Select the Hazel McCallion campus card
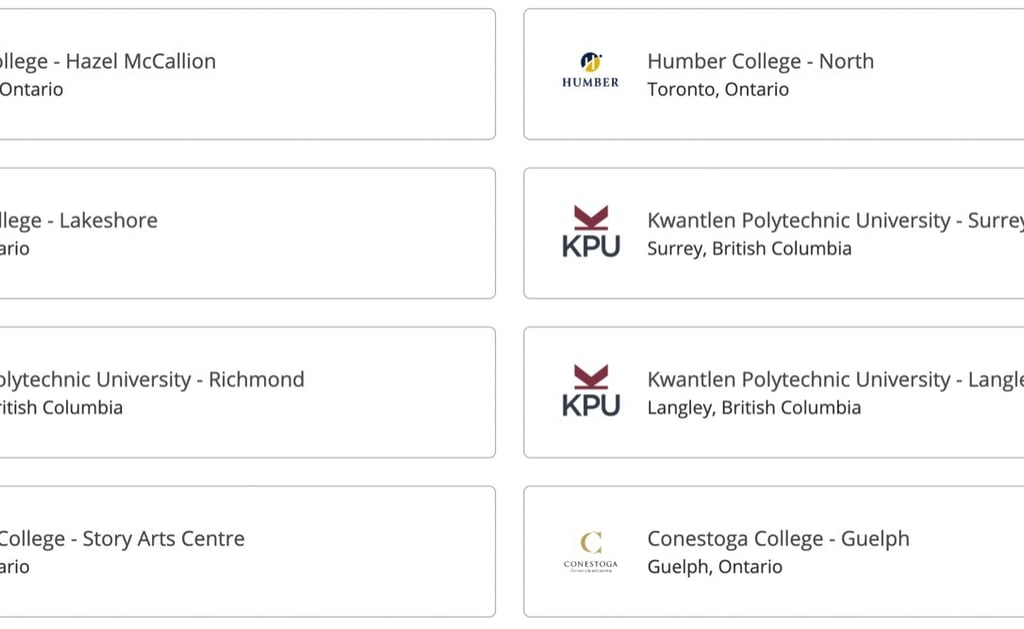This screenshot has height=629, width=1024. tap(248, 74)
